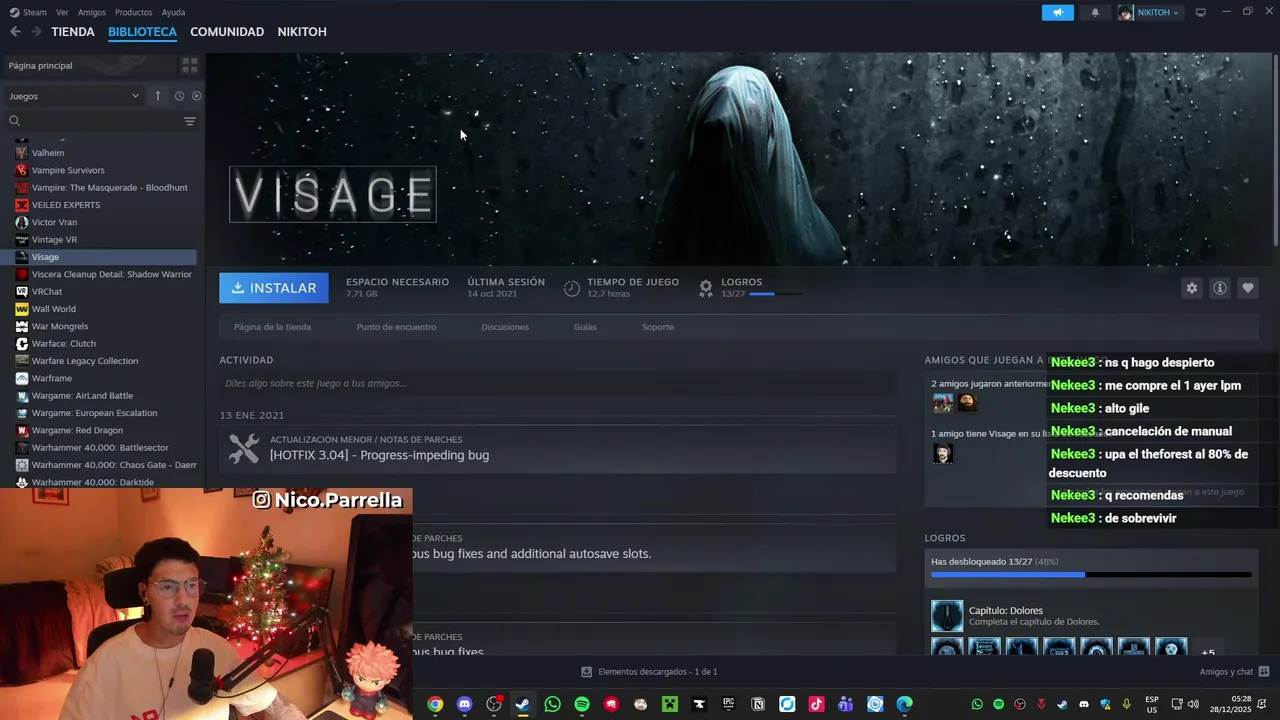Viewport: 1280px width, 720px height.
Task: Select VRChat in the game list
Action: [47, 292]
